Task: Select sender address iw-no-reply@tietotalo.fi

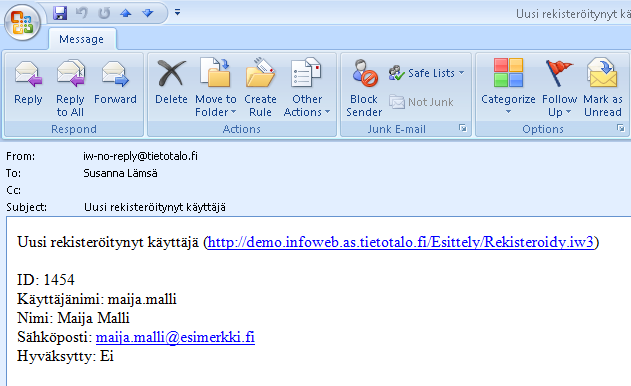Action: coord(140,156)
